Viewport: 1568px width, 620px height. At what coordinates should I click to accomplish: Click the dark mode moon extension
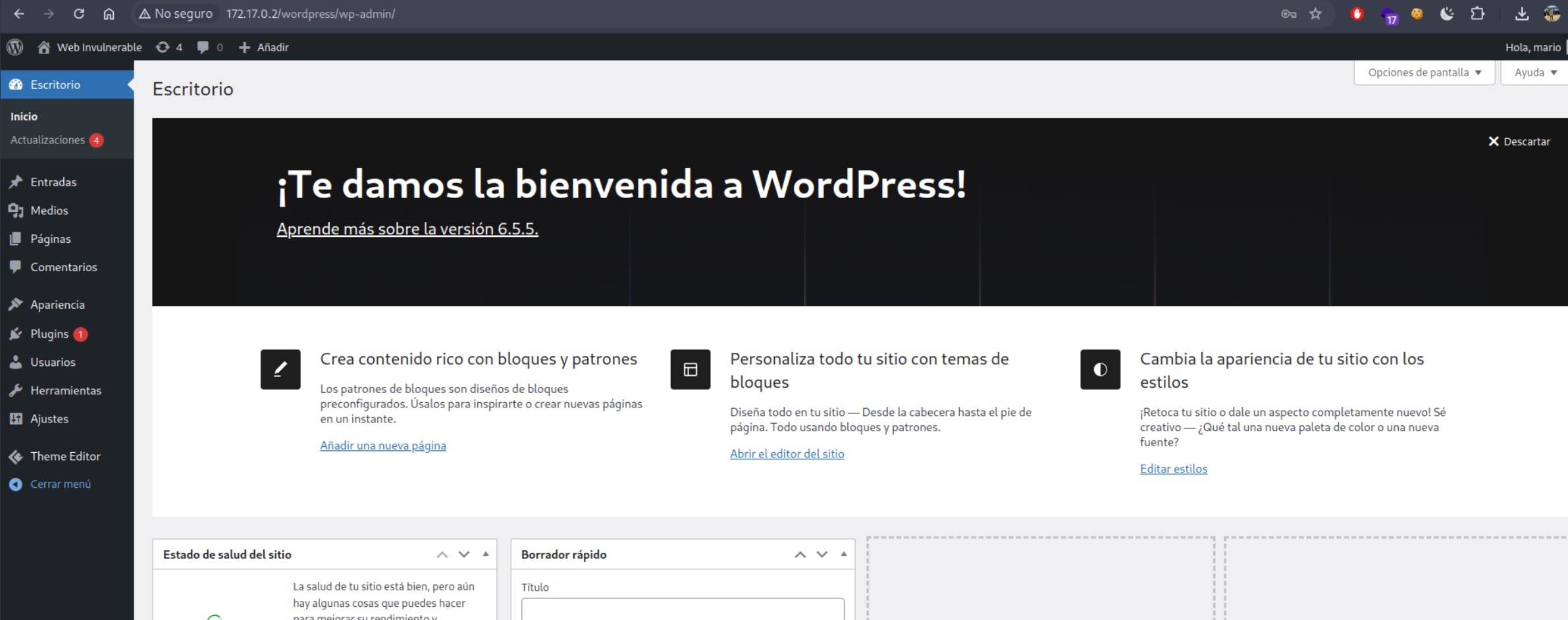click(1447, 14)
